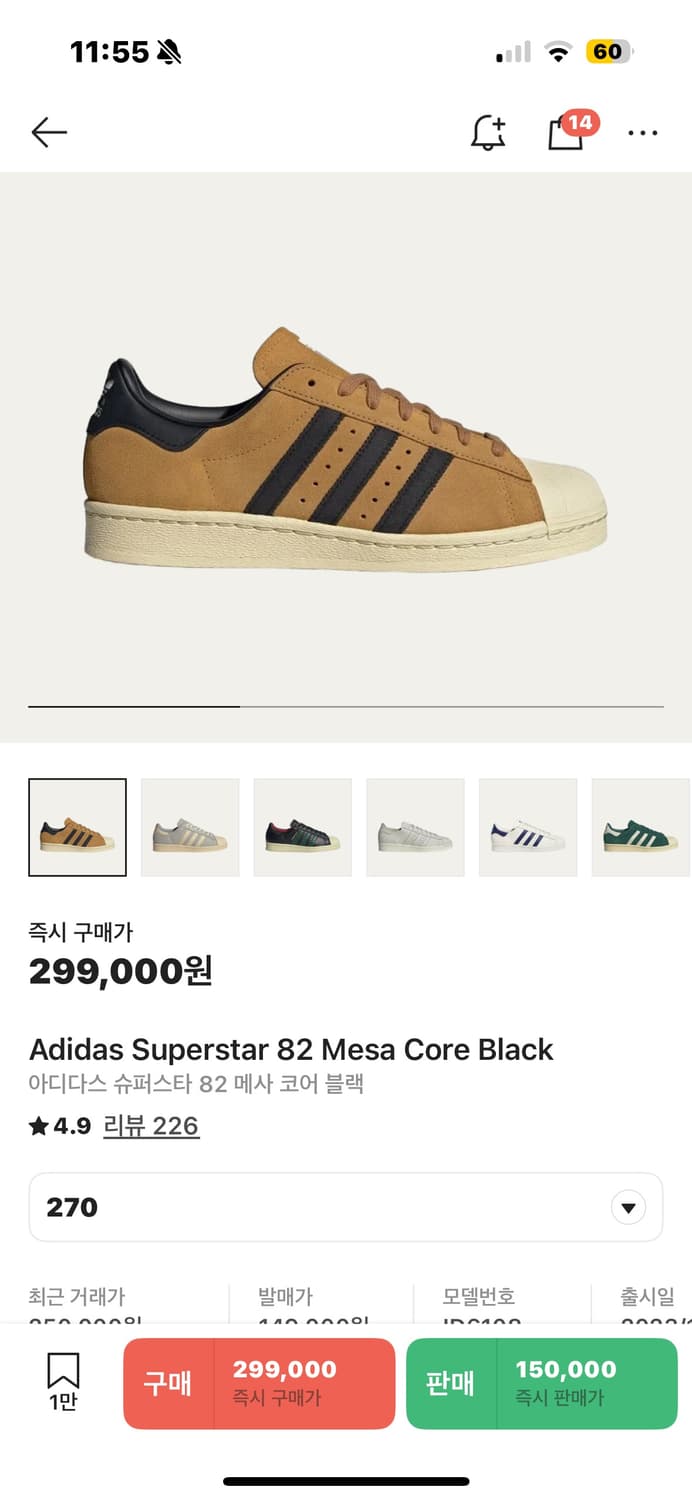The image size is (692, 1500).
Task: Open the 리뷰 226 reviews link
Action: coord(151,1126)
